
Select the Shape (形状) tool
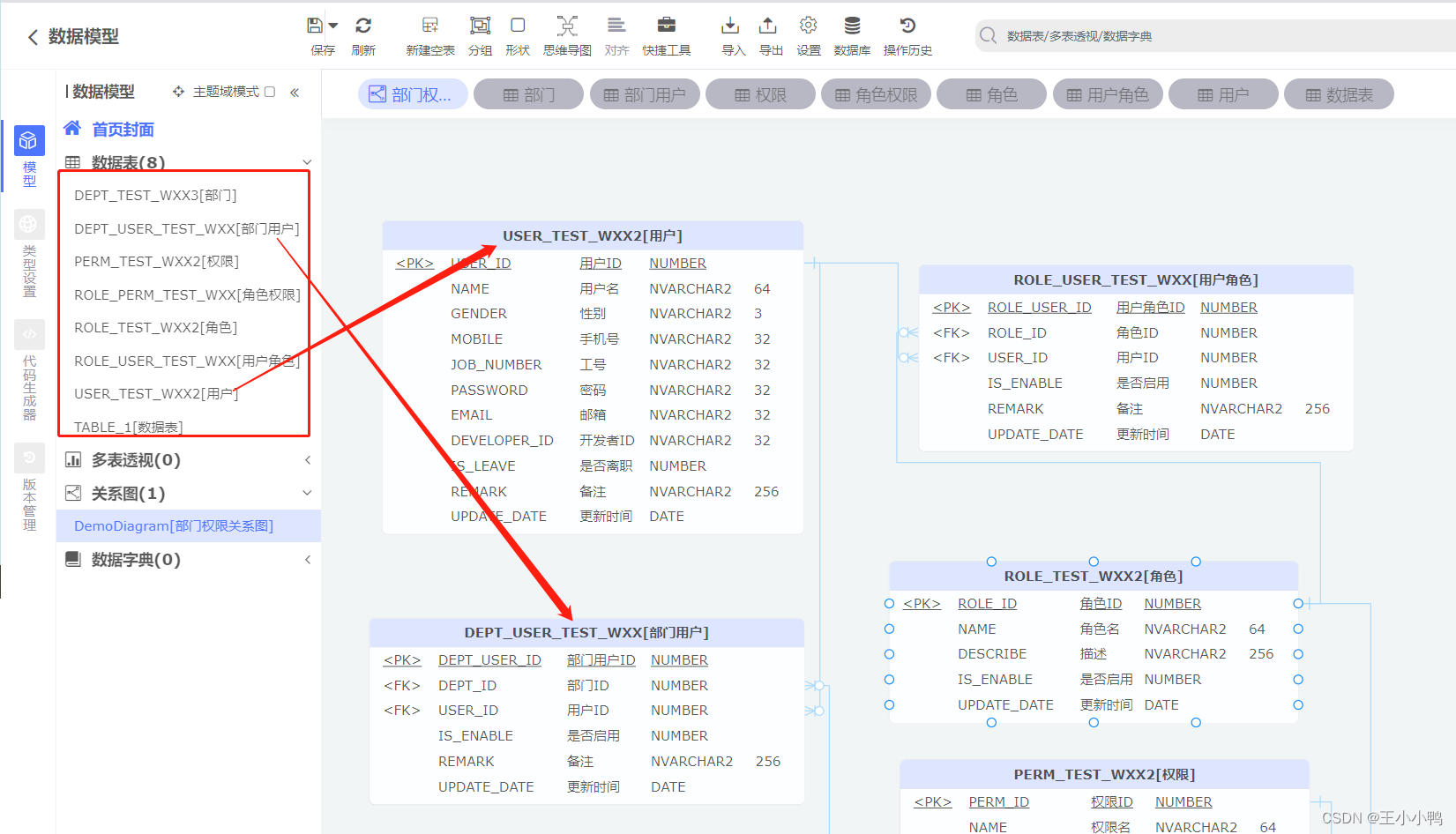518,26
